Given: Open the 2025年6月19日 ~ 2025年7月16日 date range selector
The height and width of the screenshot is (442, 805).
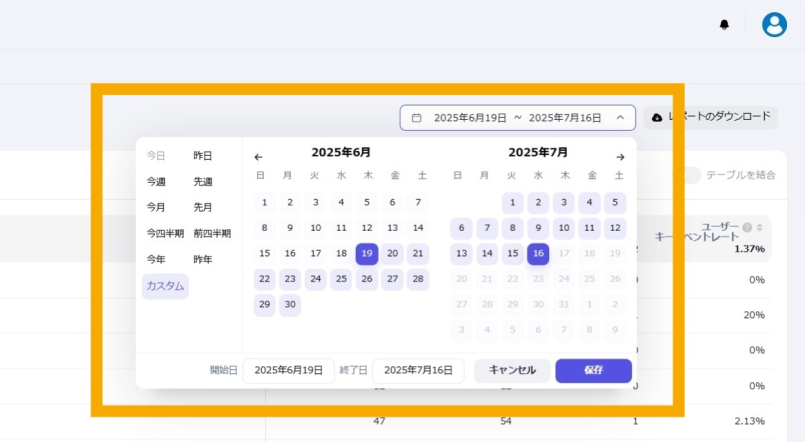Looking at the screenshot, I should [517, 118].
